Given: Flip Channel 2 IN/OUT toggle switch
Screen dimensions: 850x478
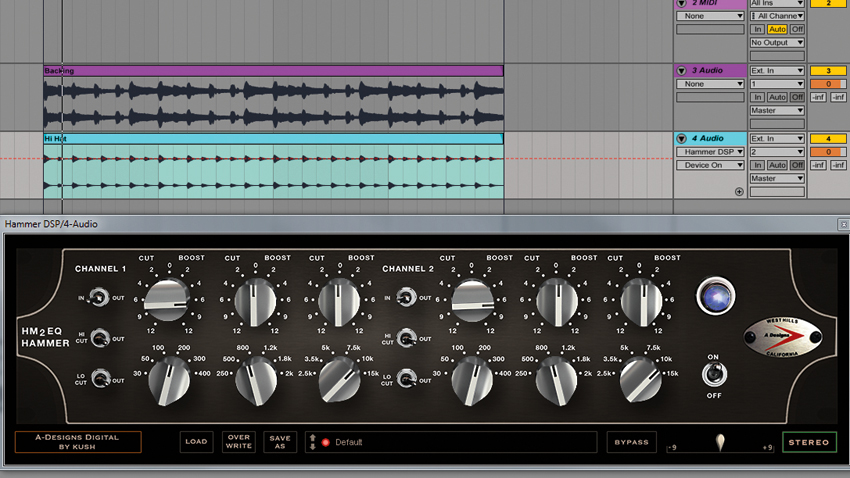Looking at the screenshot, I should coord(406,298).
